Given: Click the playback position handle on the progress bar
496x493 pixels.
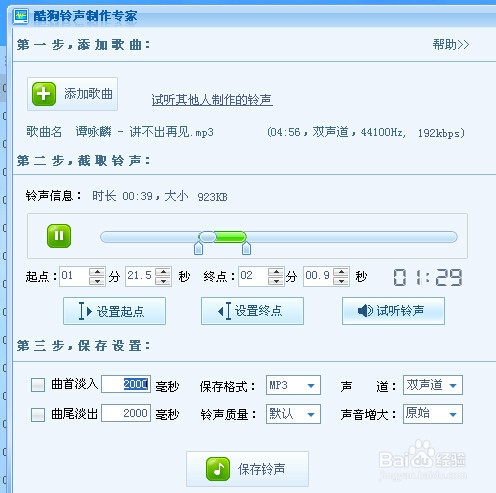Looking at the screenshot, I should coord(208,237).
